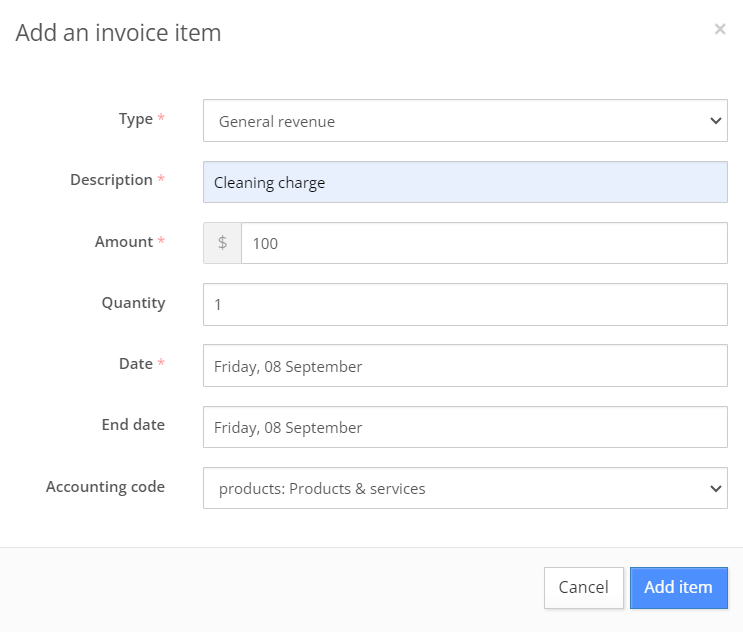Click the Description field containing Cleaning charge
This screenshot has height=632, width=743.
coord(465,183)
